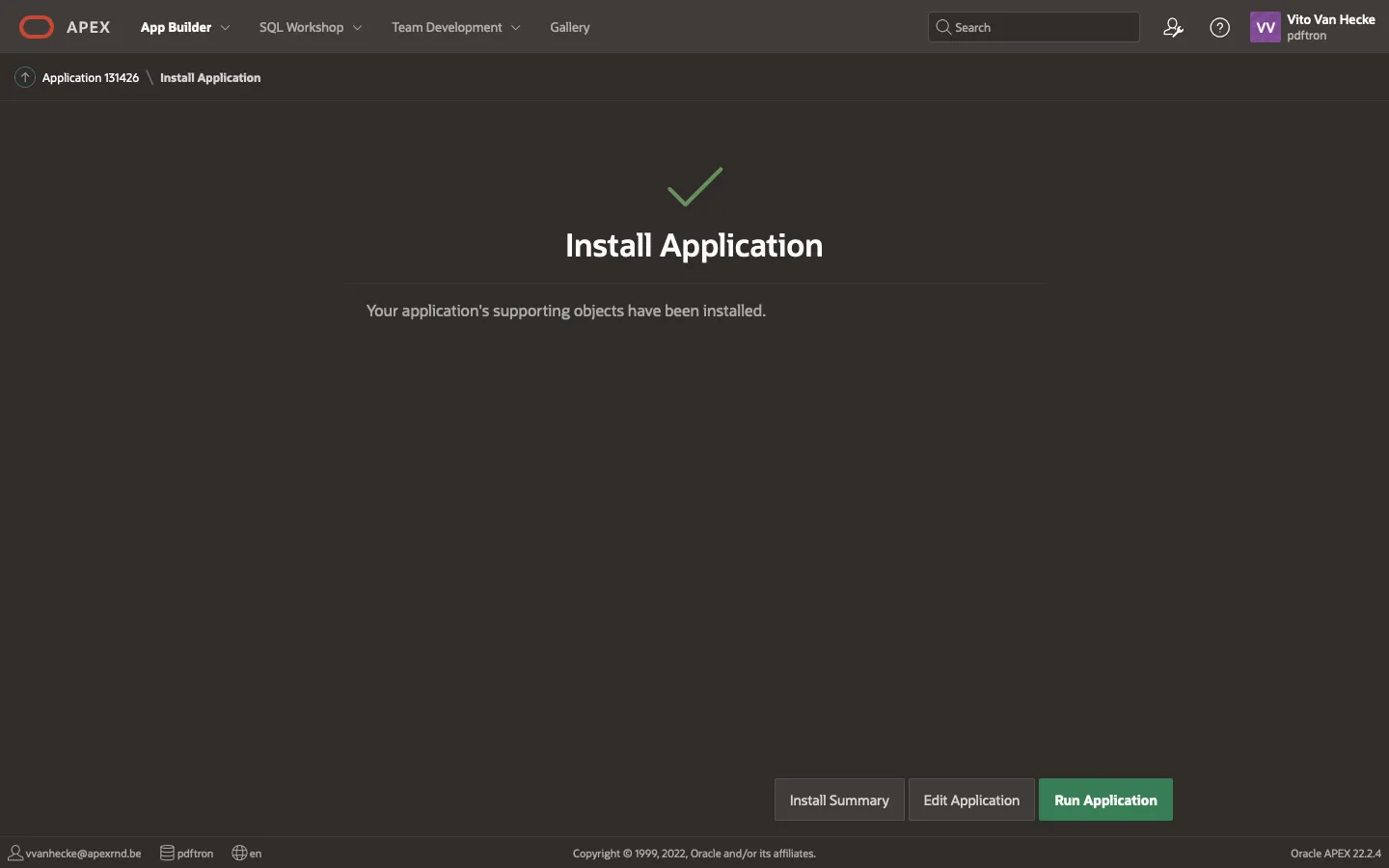This screenshot has width=1389, height=868.
Task: Expand the Team Development dropdown chevron
Action: point(516,28)
